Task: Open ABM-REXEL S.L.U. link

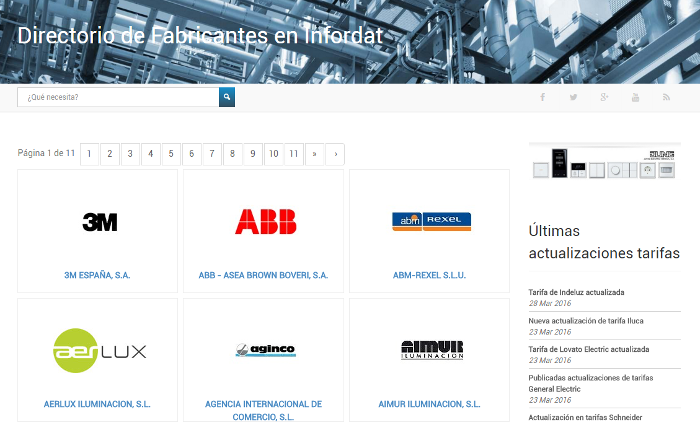Action: click(x=429, y=275)
